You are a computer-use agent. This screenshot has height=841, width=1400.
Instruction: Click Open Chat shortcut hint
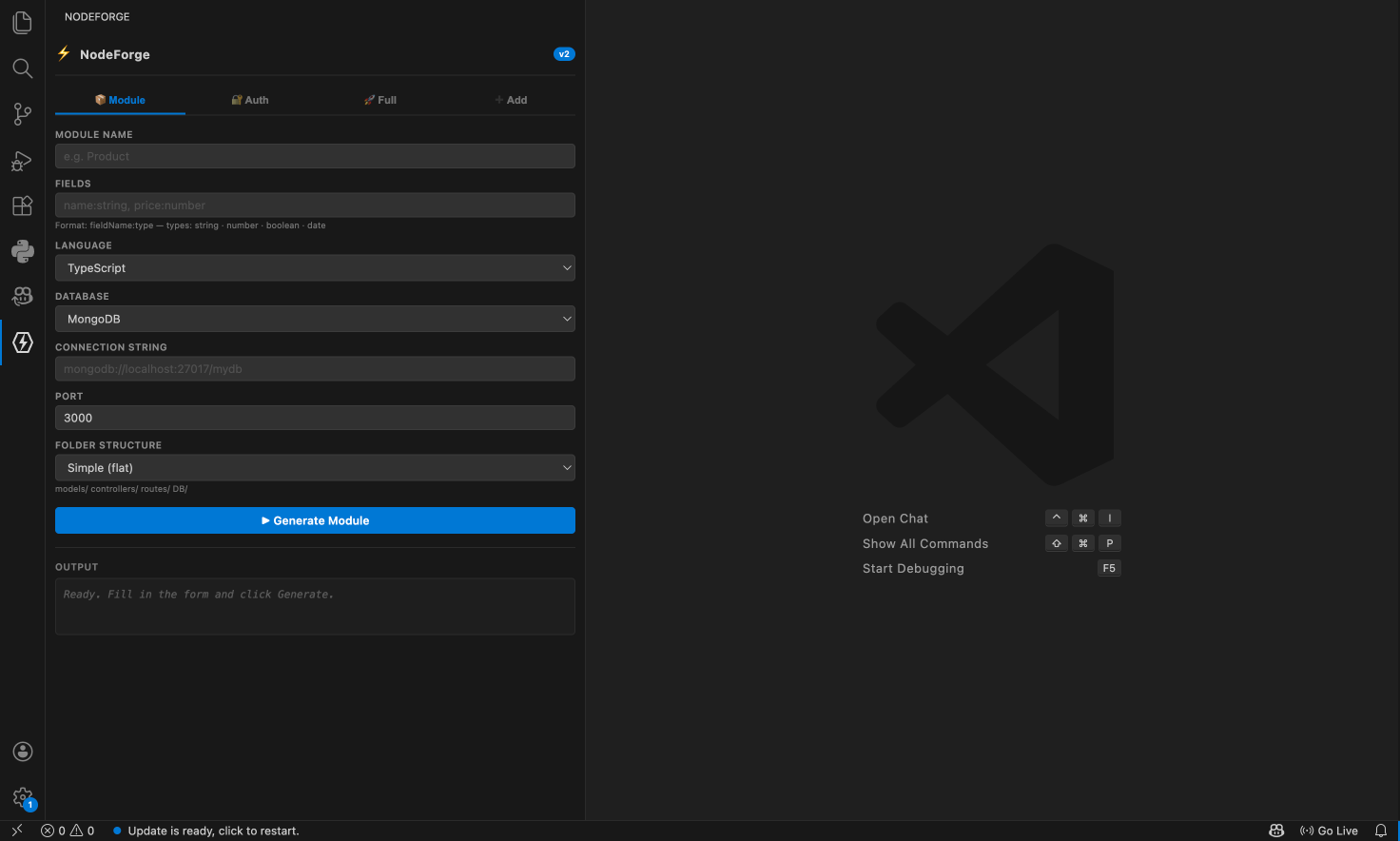click(x=895, y=518)
